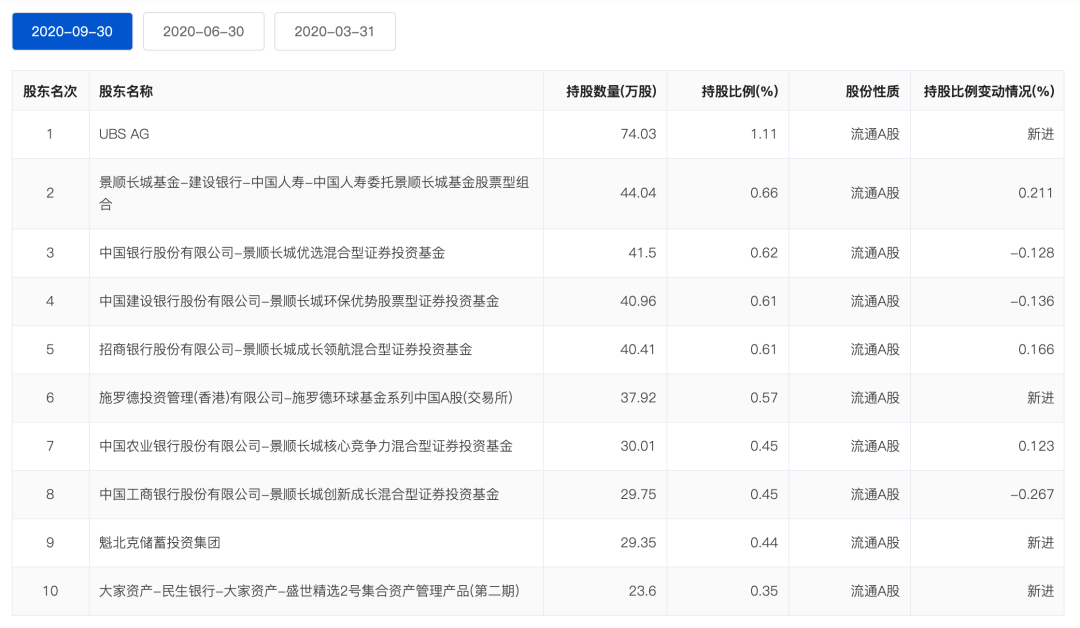Select 施罗德投资管理(香港)有限公司 shareholder name
1080x628 pixels.
tap(306, 398)
